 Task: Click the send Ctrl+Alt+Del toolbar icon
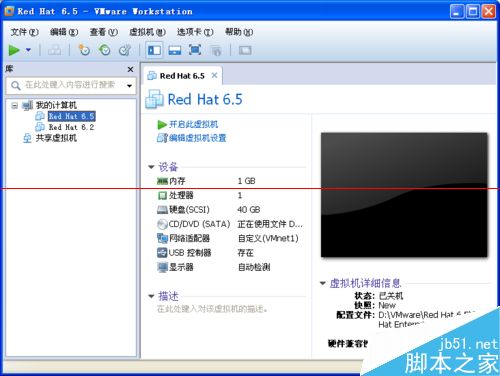pos(54,50)
